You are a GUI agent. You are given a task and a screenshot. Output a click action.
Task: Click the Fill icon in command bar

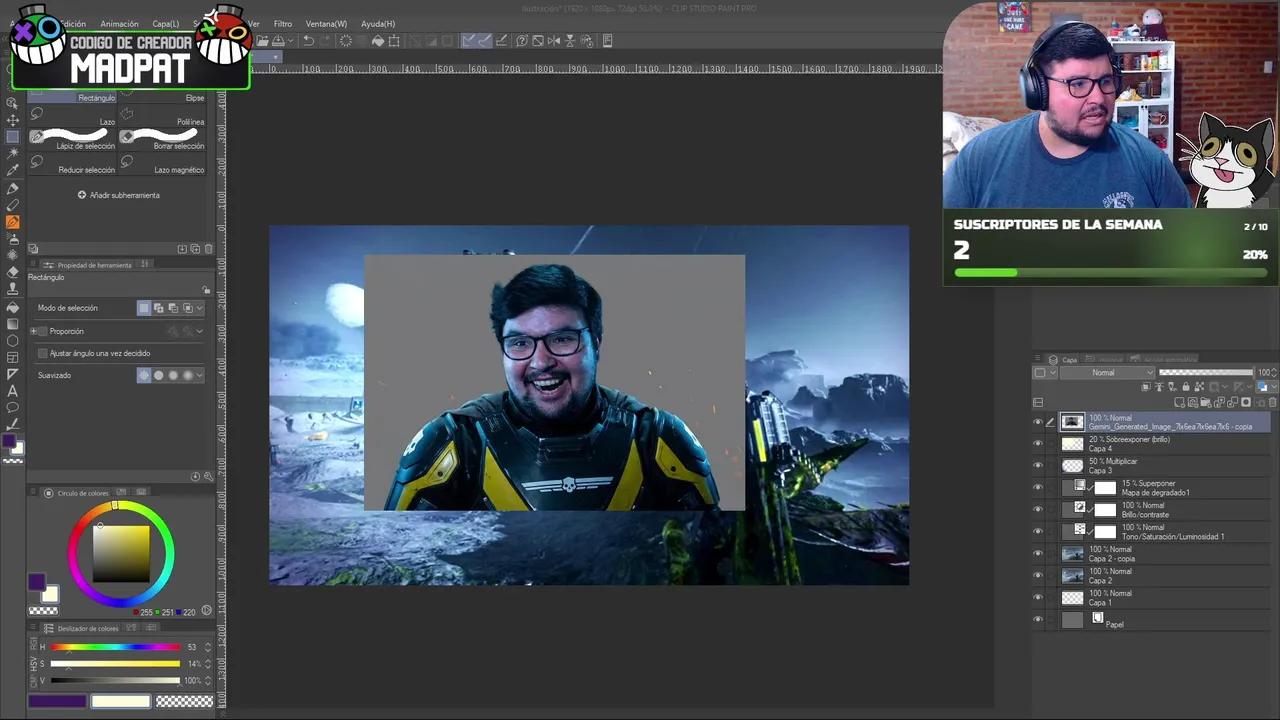click(x=378, y=41)
